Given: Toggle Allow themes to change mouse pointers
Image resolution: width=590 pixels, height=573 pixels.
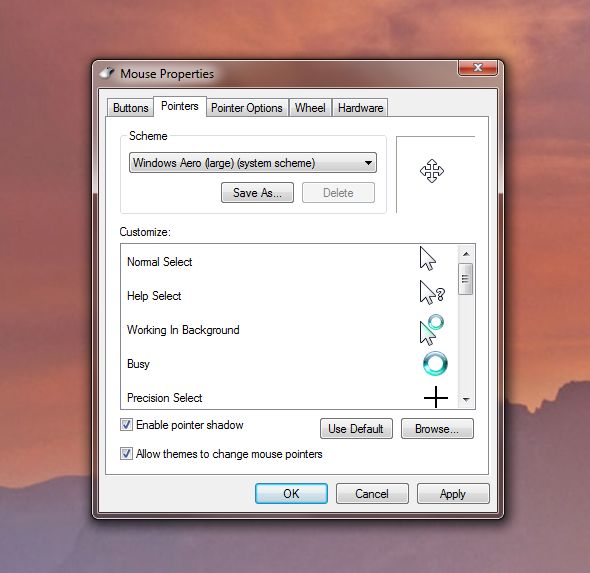Looking at the screenshot, I should 126,453.
